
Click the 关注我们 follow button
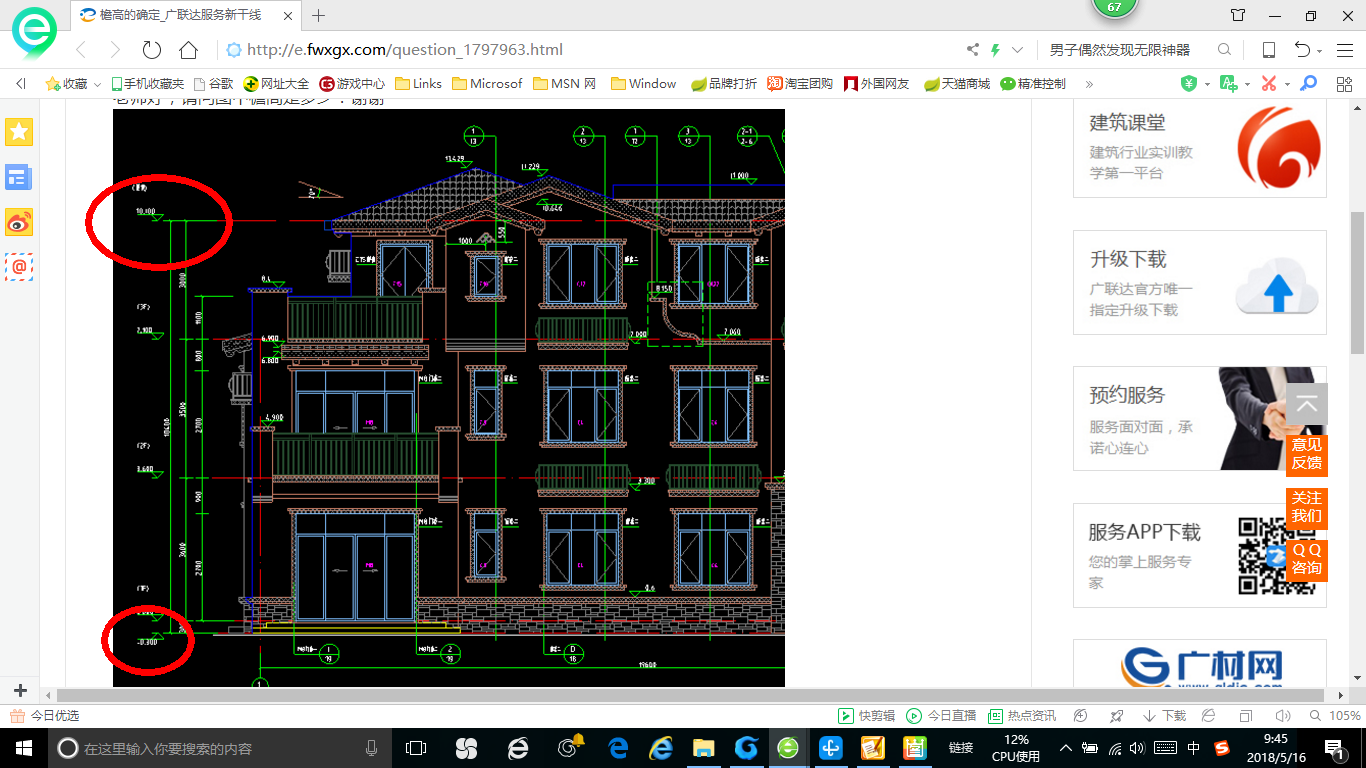[x=1306, y=507]
